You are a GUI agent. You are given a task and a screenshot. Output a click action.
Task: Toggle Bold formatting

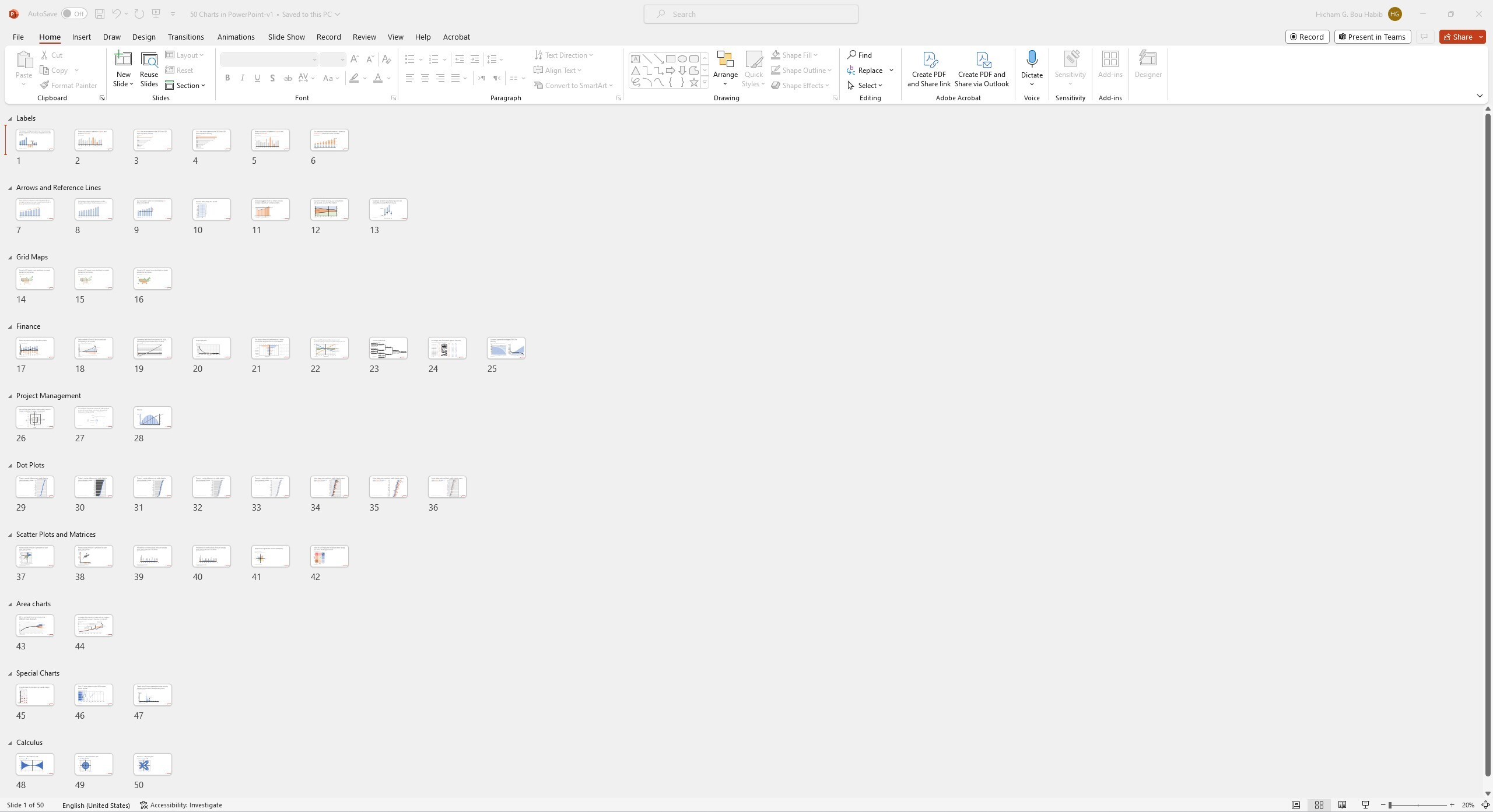[227, 78]
